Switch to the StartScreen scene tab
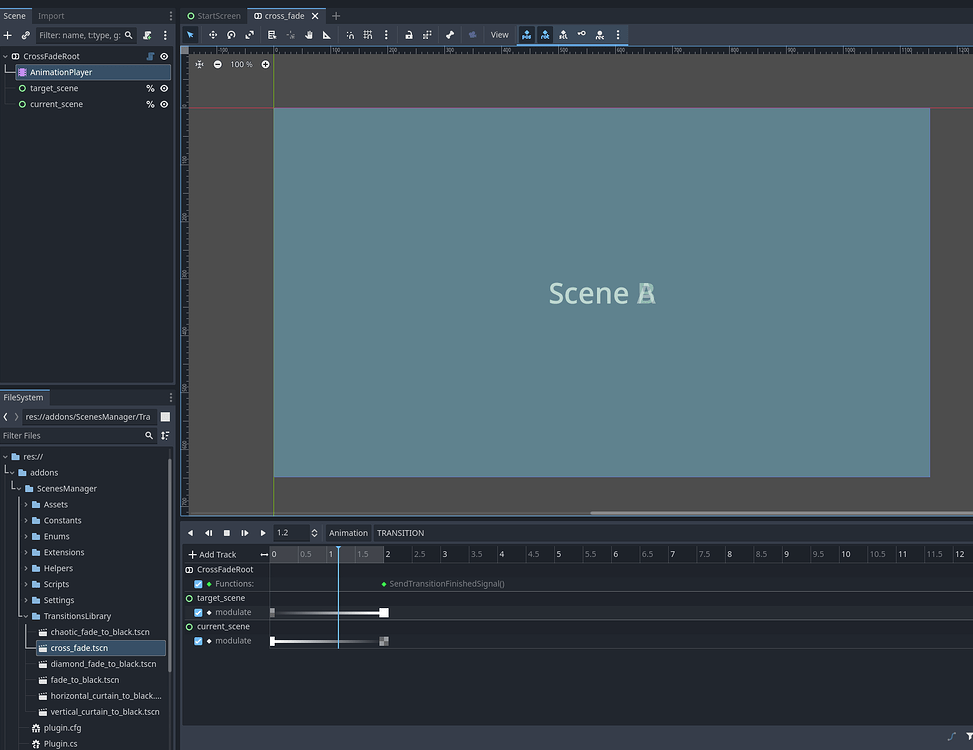 213,15
